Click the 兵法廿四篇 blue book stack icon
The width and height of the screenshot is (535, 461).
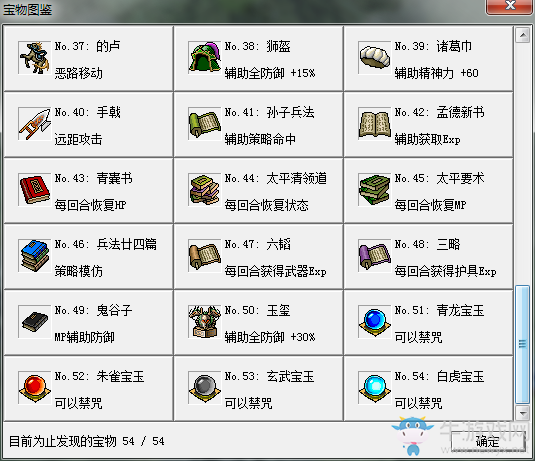pos(34,256)
